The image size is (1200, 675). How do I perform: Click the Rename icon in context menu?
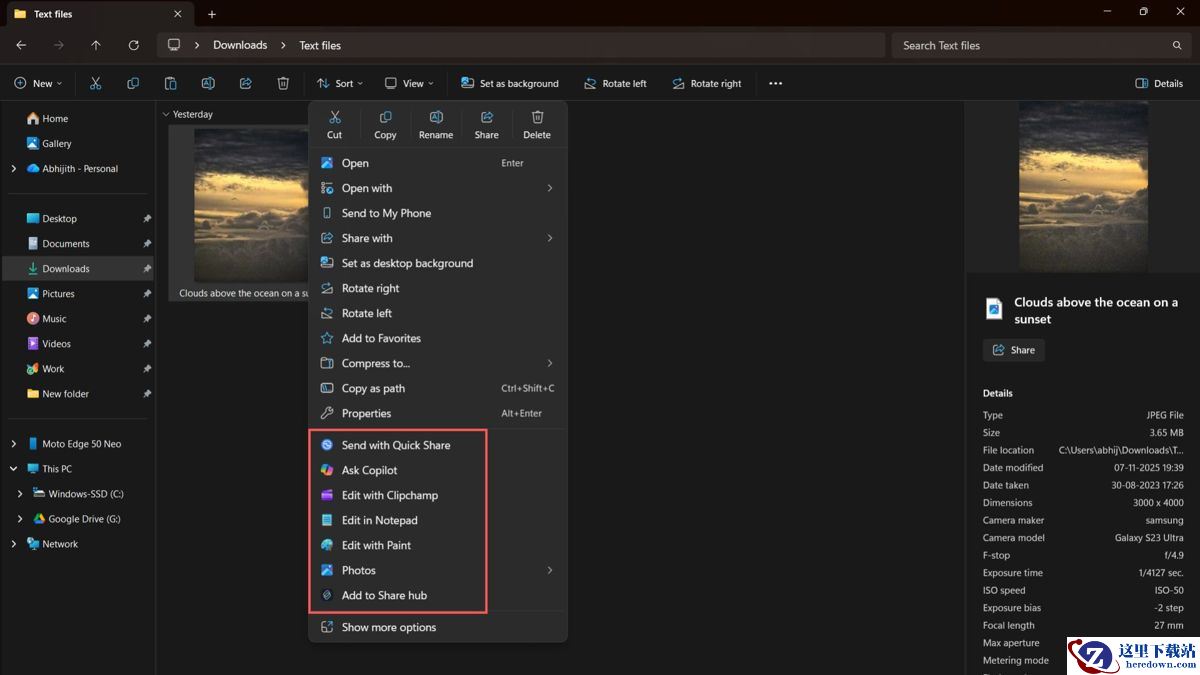tap(436, 118)
